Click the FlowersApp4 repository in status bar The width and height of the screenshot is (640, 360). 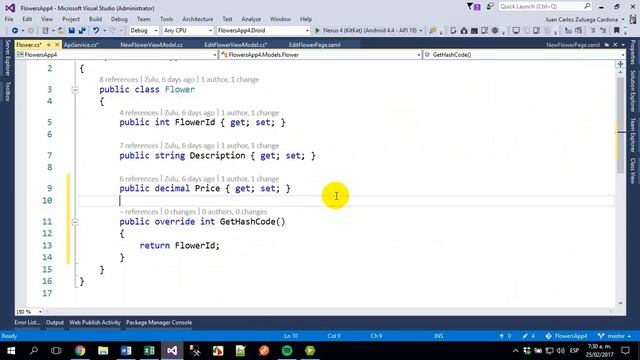[566, 336]
